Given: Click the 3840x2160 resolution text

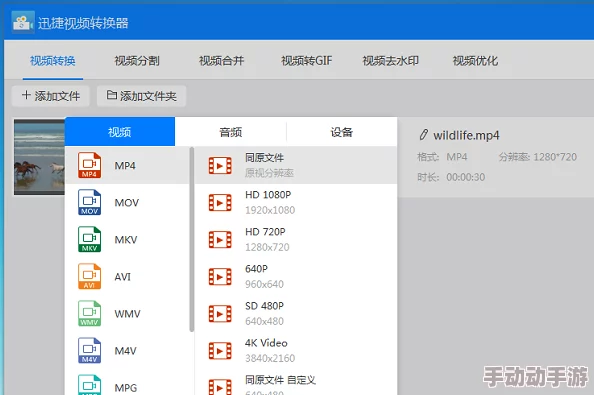Looking at the screenshot, I should point(270,358).
